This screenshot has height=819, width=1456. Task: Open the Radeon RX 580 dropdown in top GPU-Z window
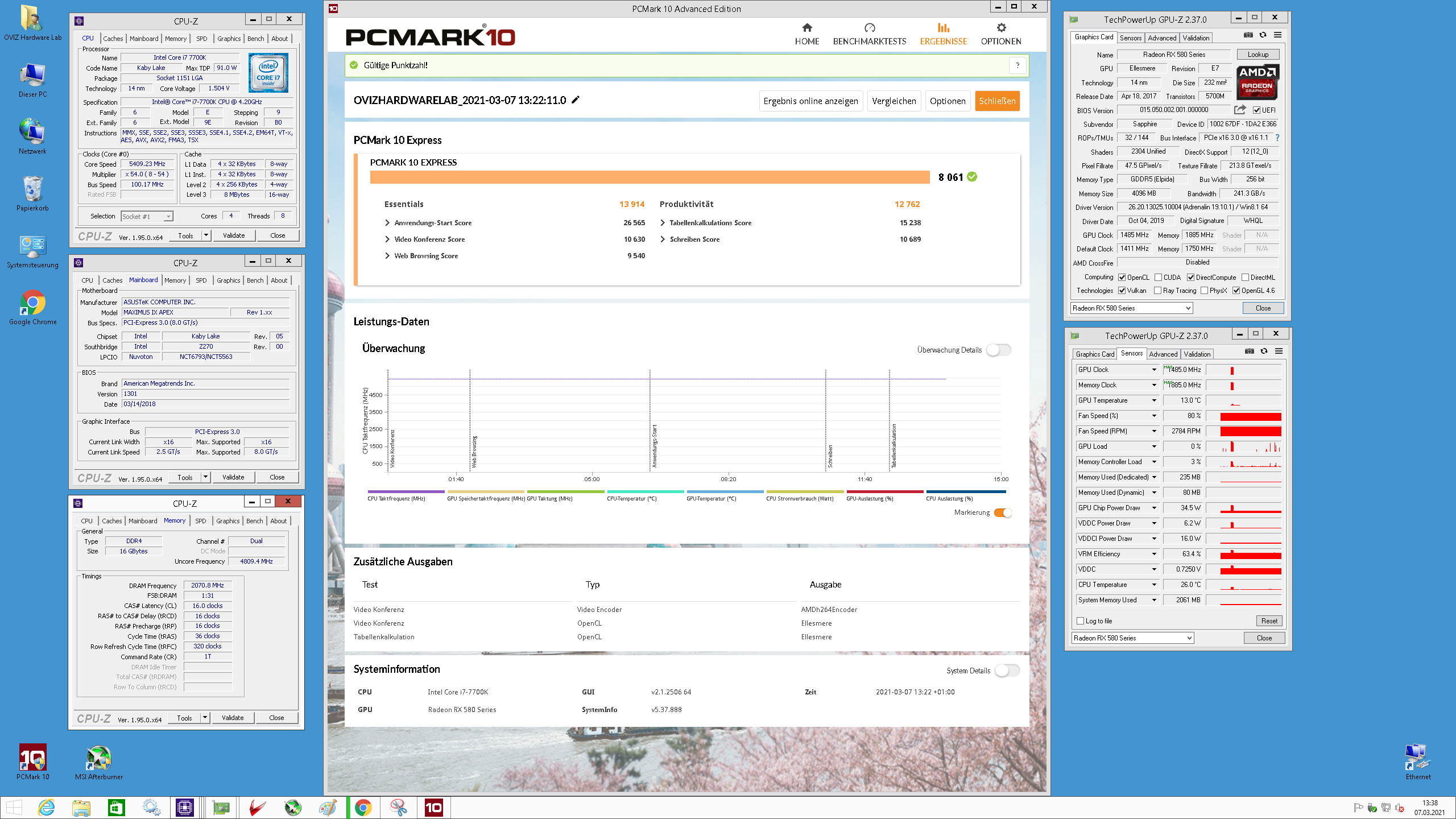pyautogui.click(x=1131, y=308)
